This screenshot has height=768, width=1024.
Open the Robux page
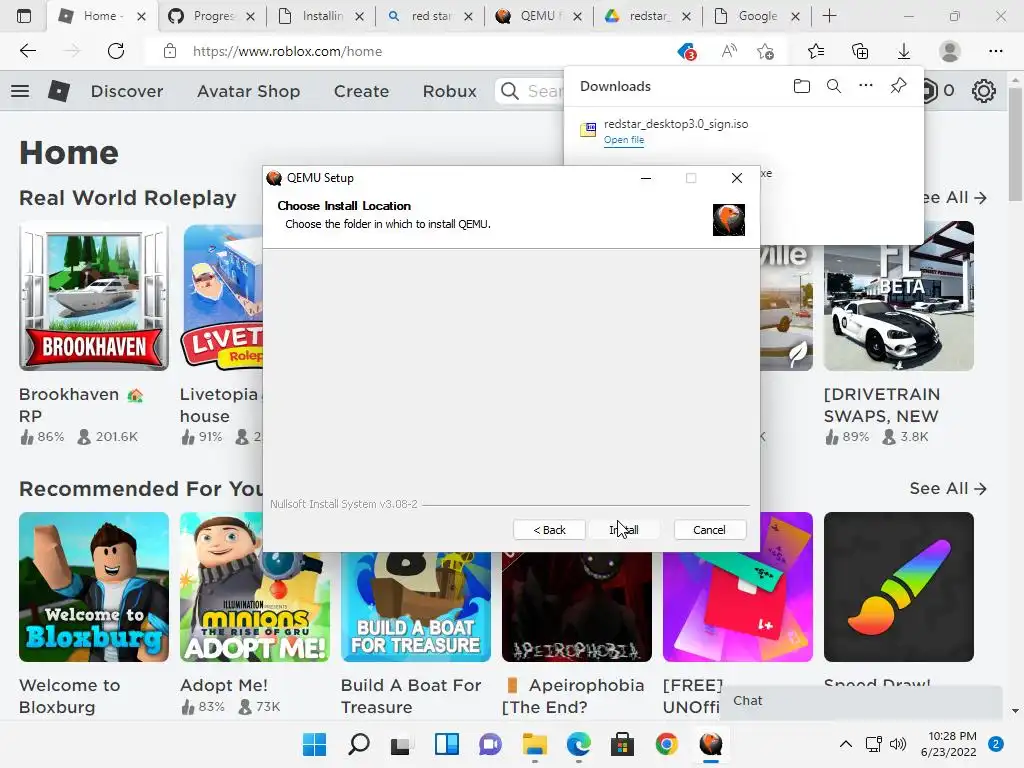coord(449,91)
